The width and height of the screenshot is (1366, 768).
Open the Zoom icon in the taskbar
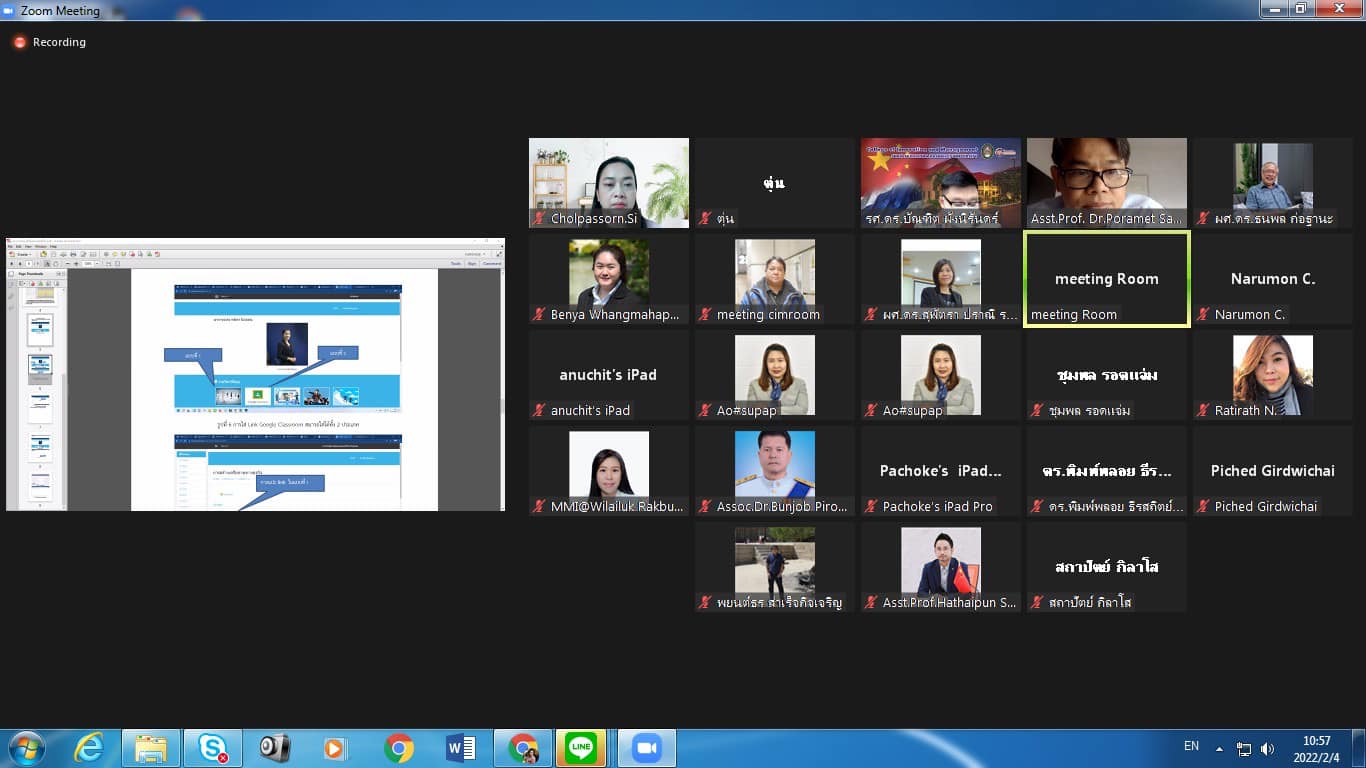646,748
